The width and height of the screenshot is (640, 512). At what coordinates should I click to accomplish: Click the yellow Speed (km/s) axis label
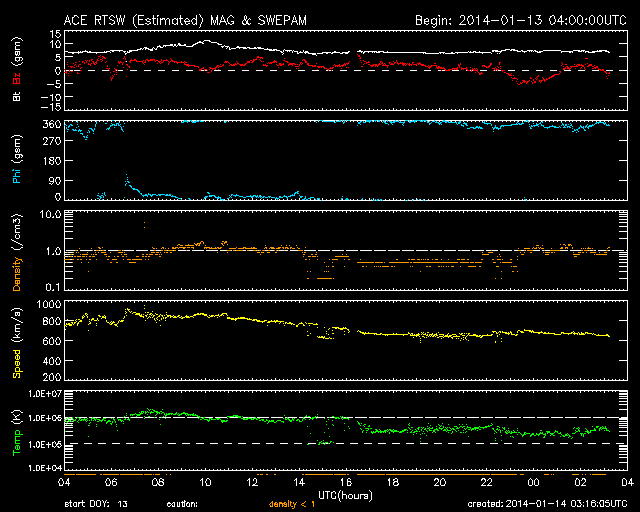(x=18, y=342)
